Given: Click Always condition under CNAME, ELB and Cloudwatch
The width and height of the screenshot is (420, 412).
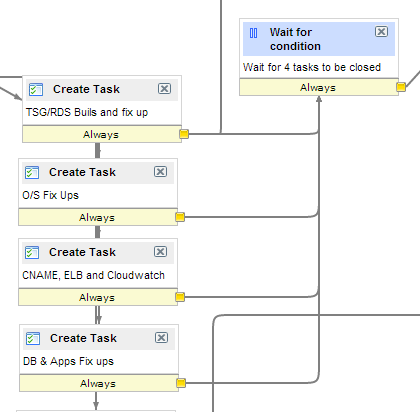Looking at the screenshot, I should [98, 297].
